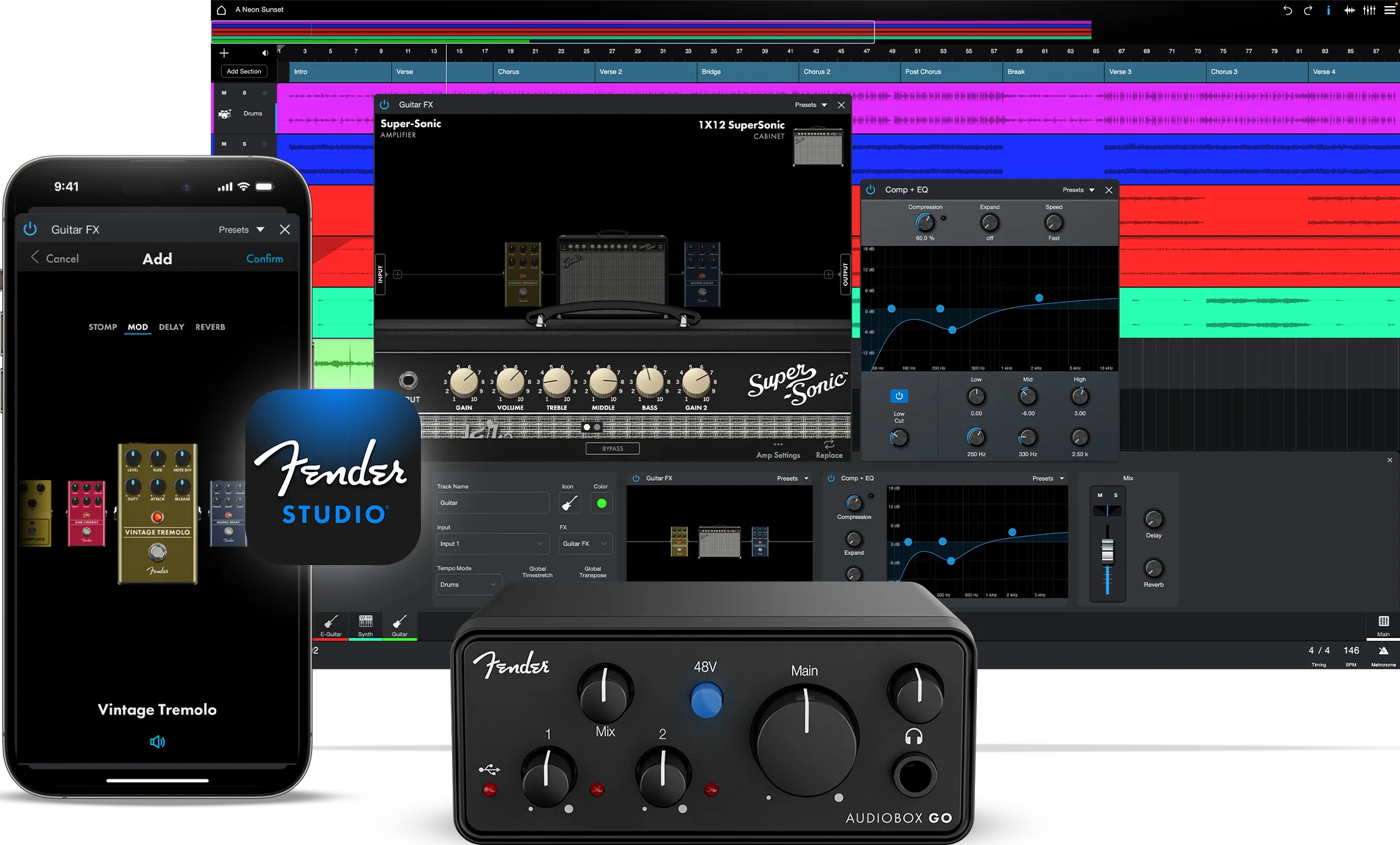The image size is (1400, 845).
Task: Click the undo arrow in top bar
Action: [x=1287, y=10]
